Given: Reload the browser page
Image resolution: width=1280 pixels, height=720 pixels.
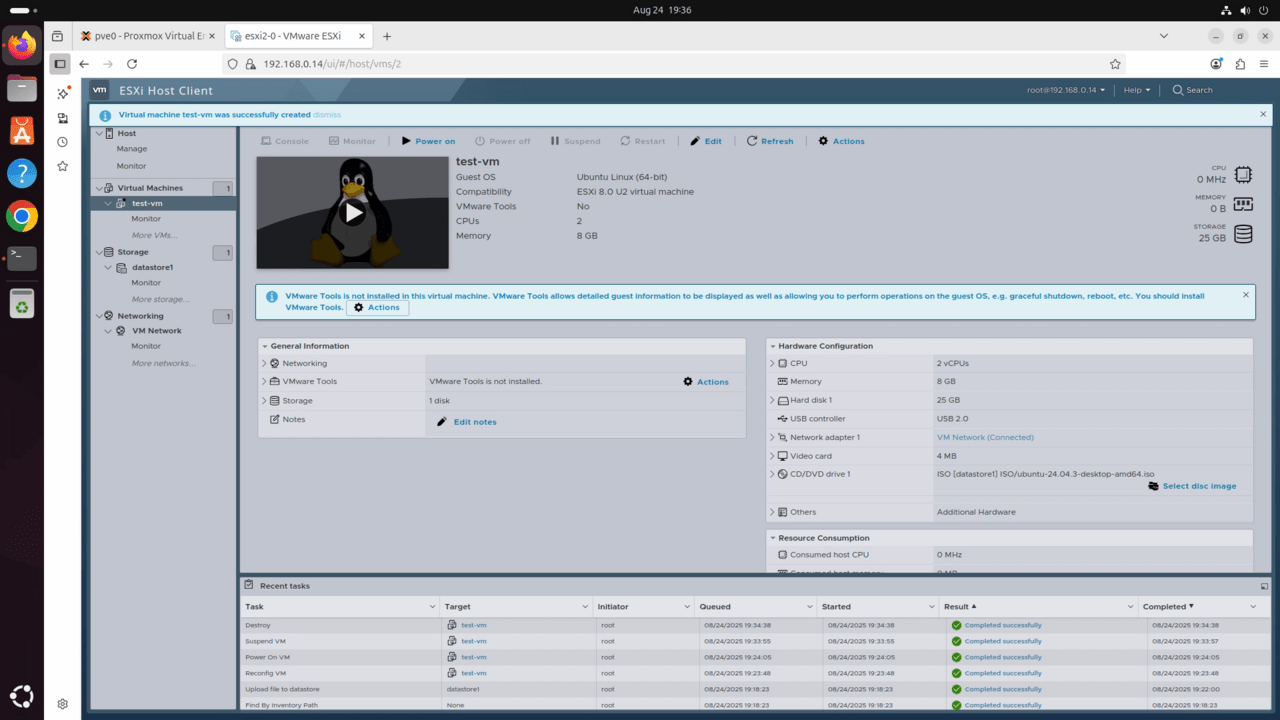Looking at the screenshot, I should 132,64.
